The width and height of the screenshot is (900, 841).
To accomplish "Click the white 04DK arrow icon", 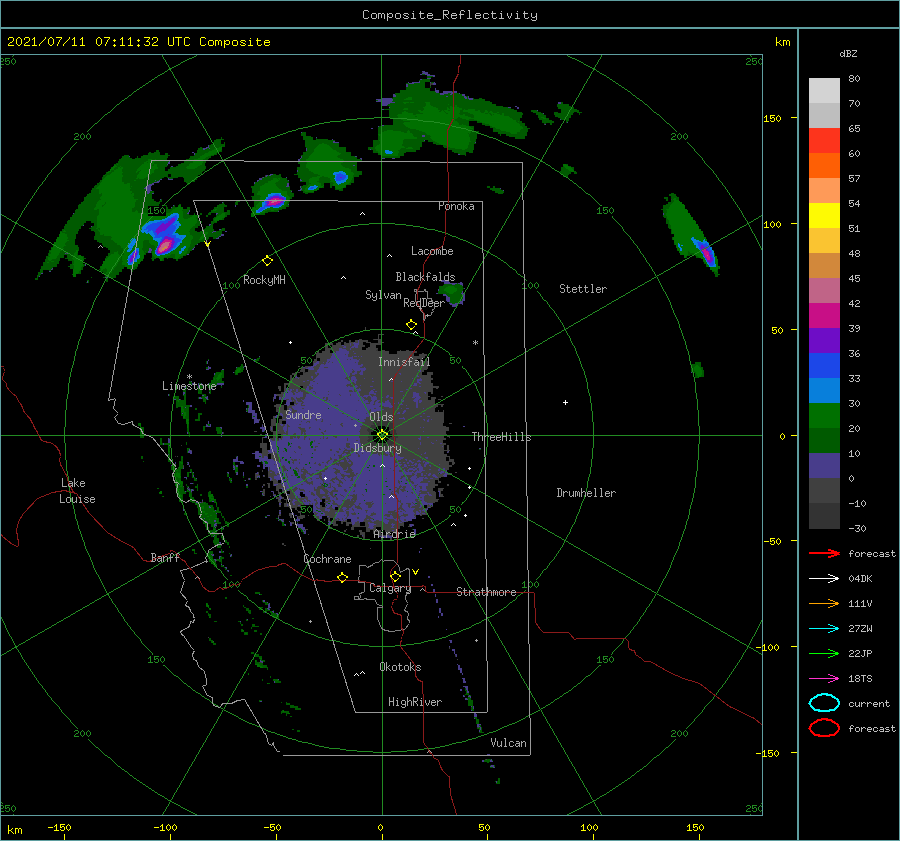I will point(824,578).
